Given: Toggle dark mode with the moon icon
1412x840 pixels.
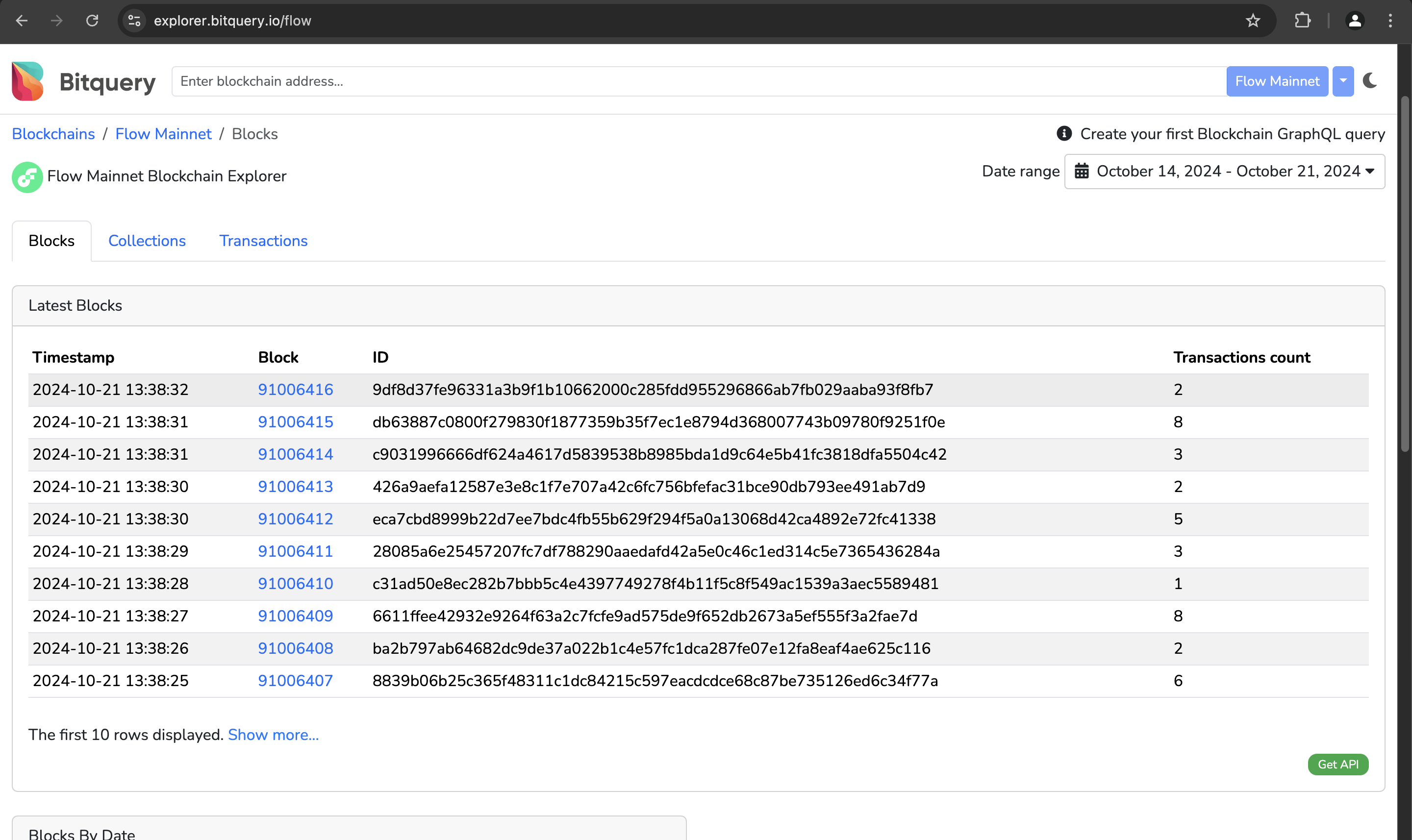Looking at the screenshot, I should (1369, 81).
